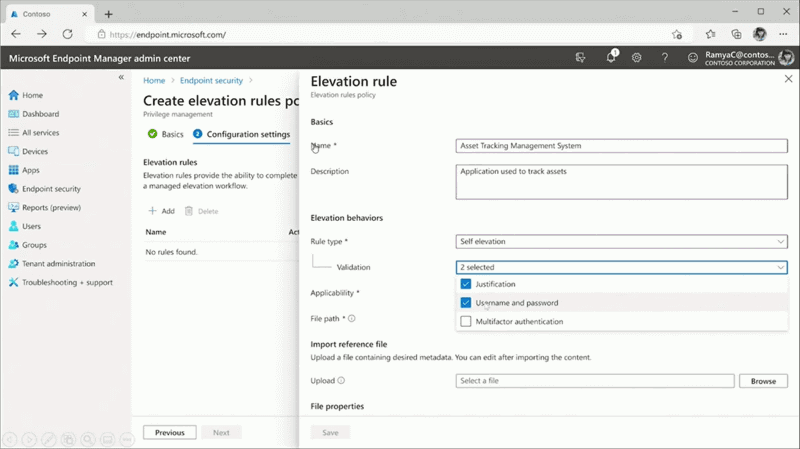The width and height of the screenshot is (800, 449).
Task: Uncheck Username and password option
Action: point(466,303)
